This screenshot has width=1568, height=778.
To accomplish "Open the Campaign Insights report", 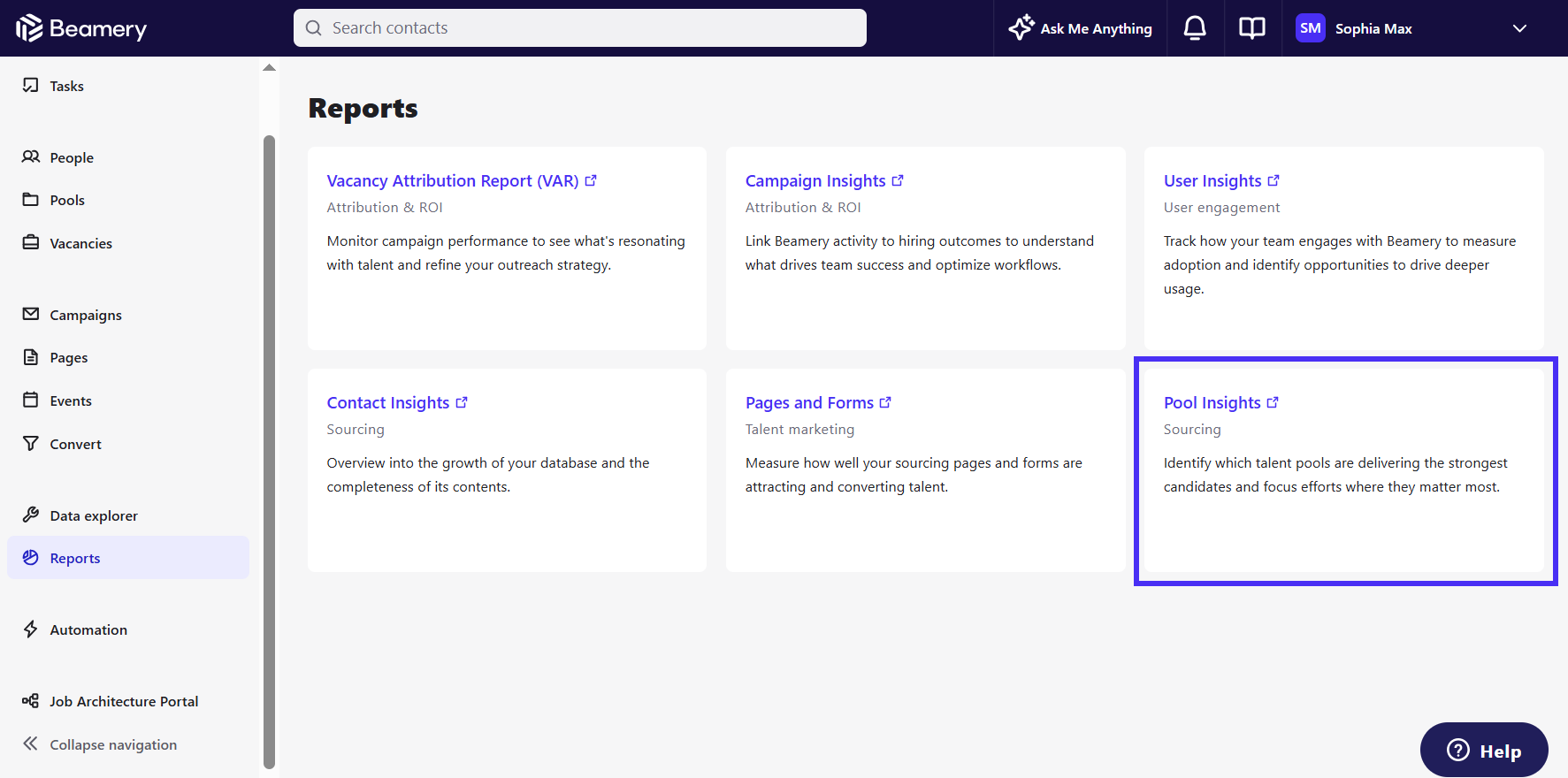I will tap(815, 180).
